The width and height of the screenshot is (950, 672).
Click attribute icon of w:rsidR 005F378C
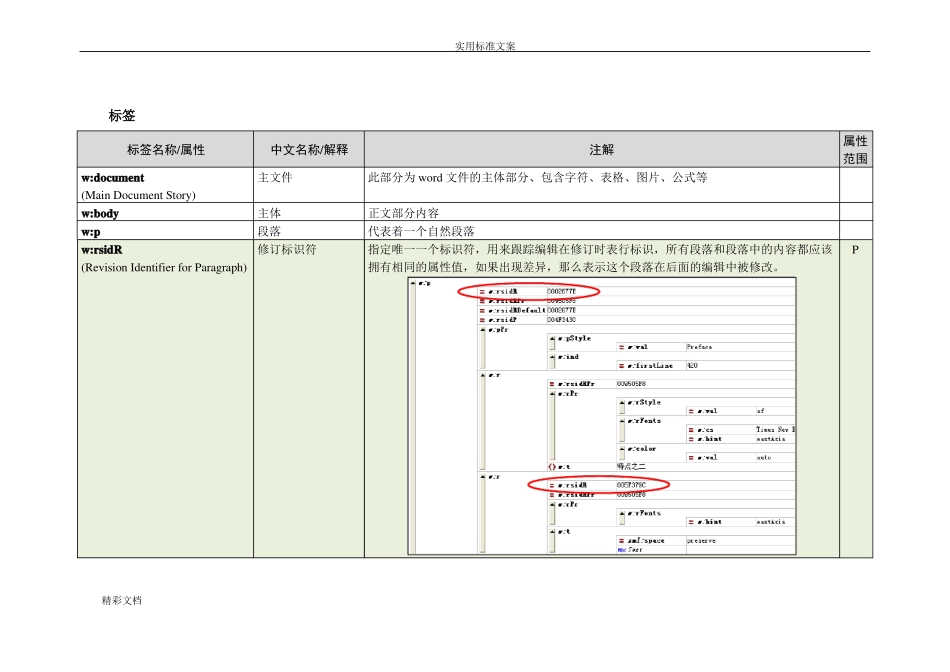[x=552, y=485]
